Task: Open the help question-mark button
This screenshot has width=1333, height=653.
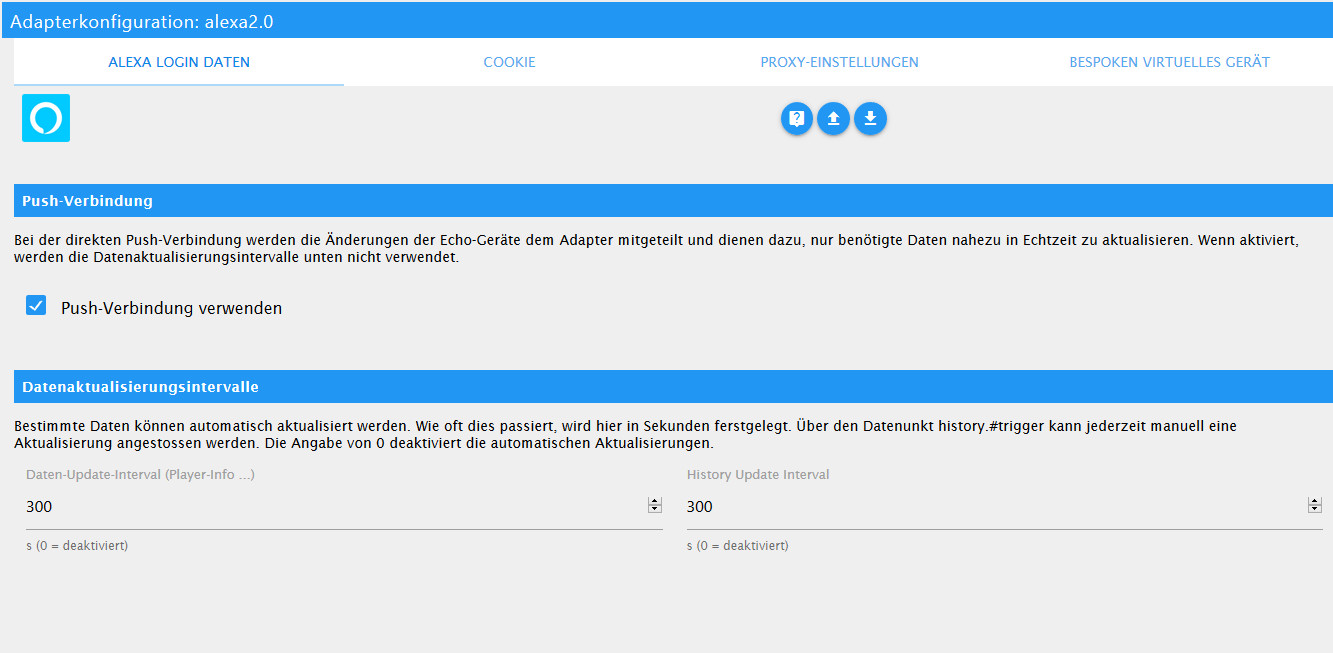Action: point(797,119)
